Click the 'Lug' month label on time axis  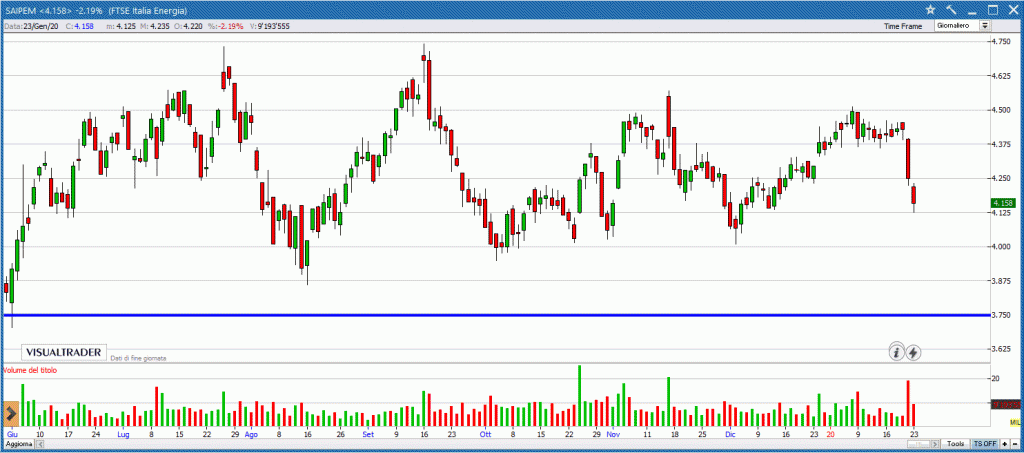[x=123, y=433]
